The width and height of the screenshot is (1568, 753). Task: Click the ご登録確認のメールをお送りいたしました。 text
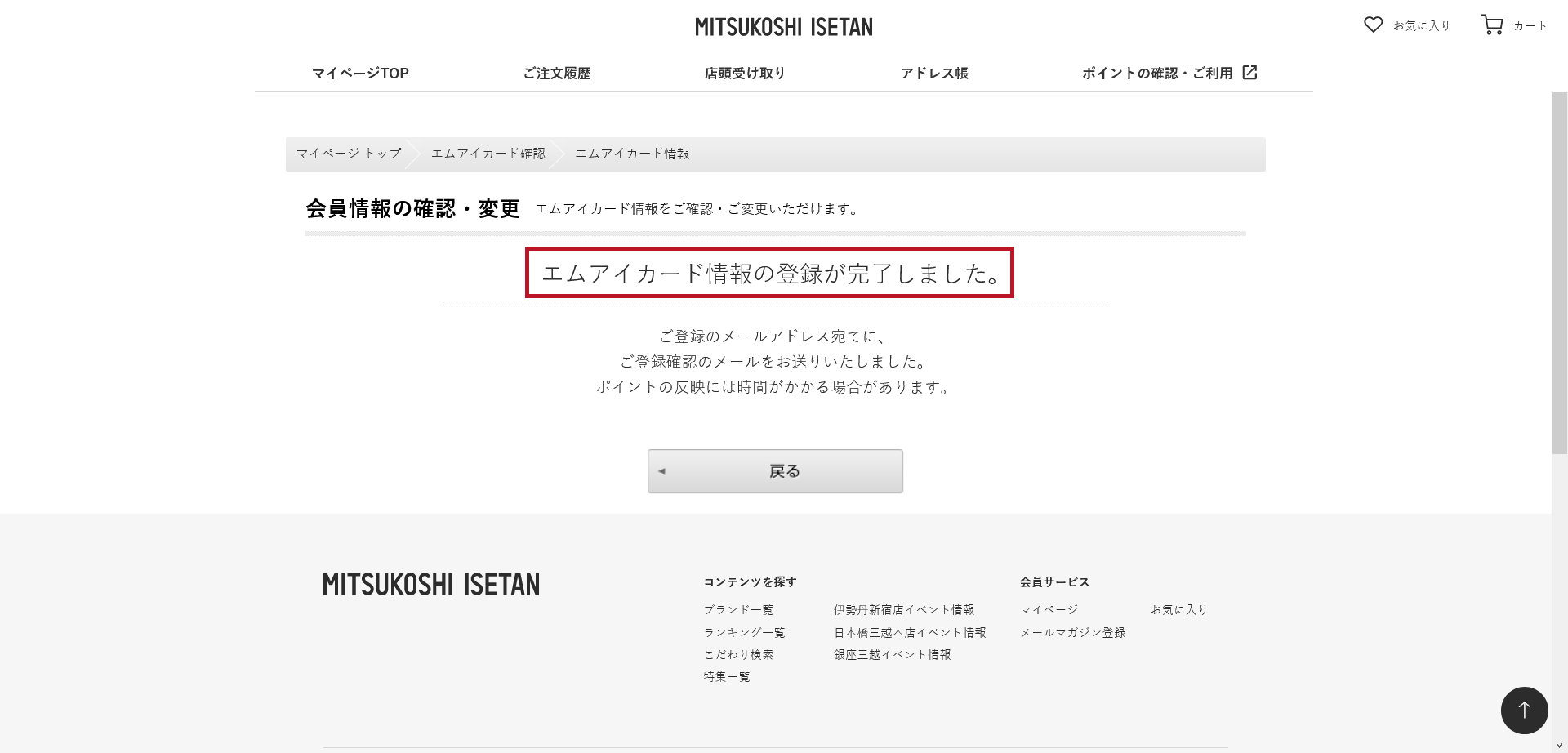[774, 362]
